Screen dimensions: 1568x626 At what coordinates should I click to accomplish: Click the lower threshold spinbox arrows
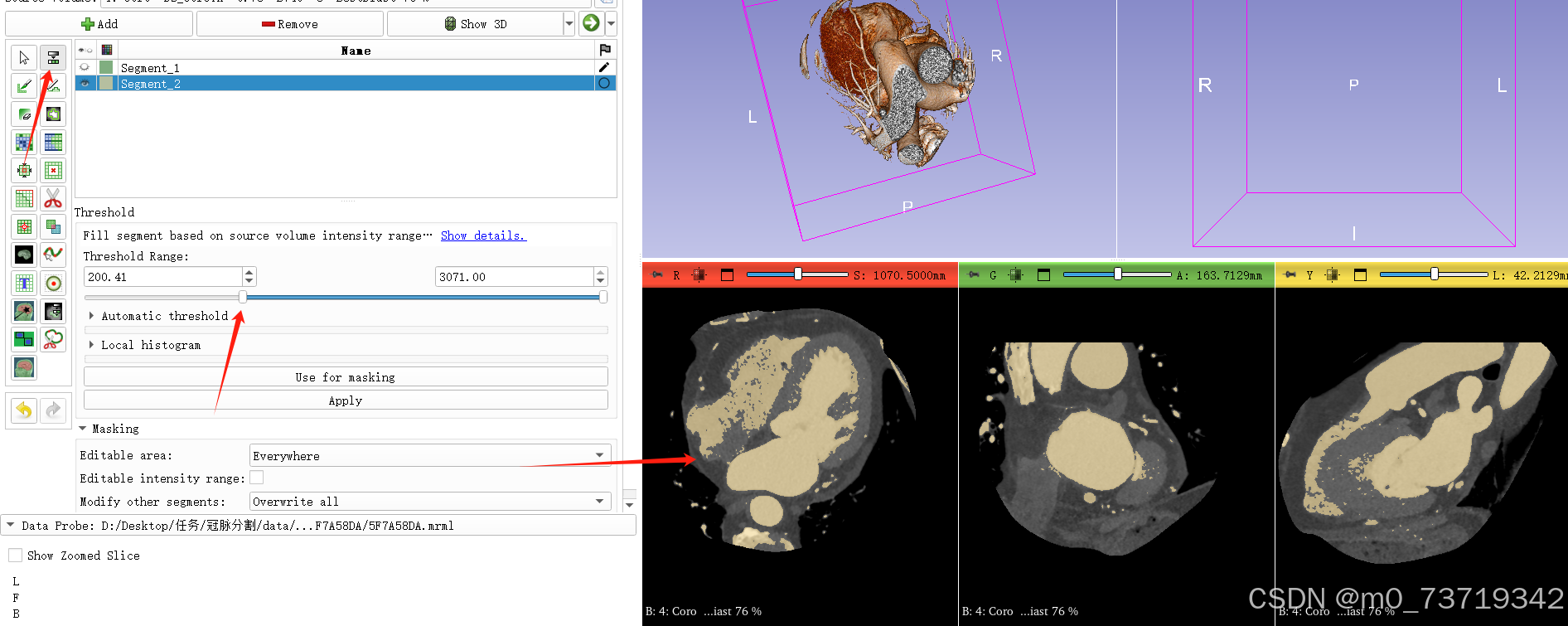point(249,276)
